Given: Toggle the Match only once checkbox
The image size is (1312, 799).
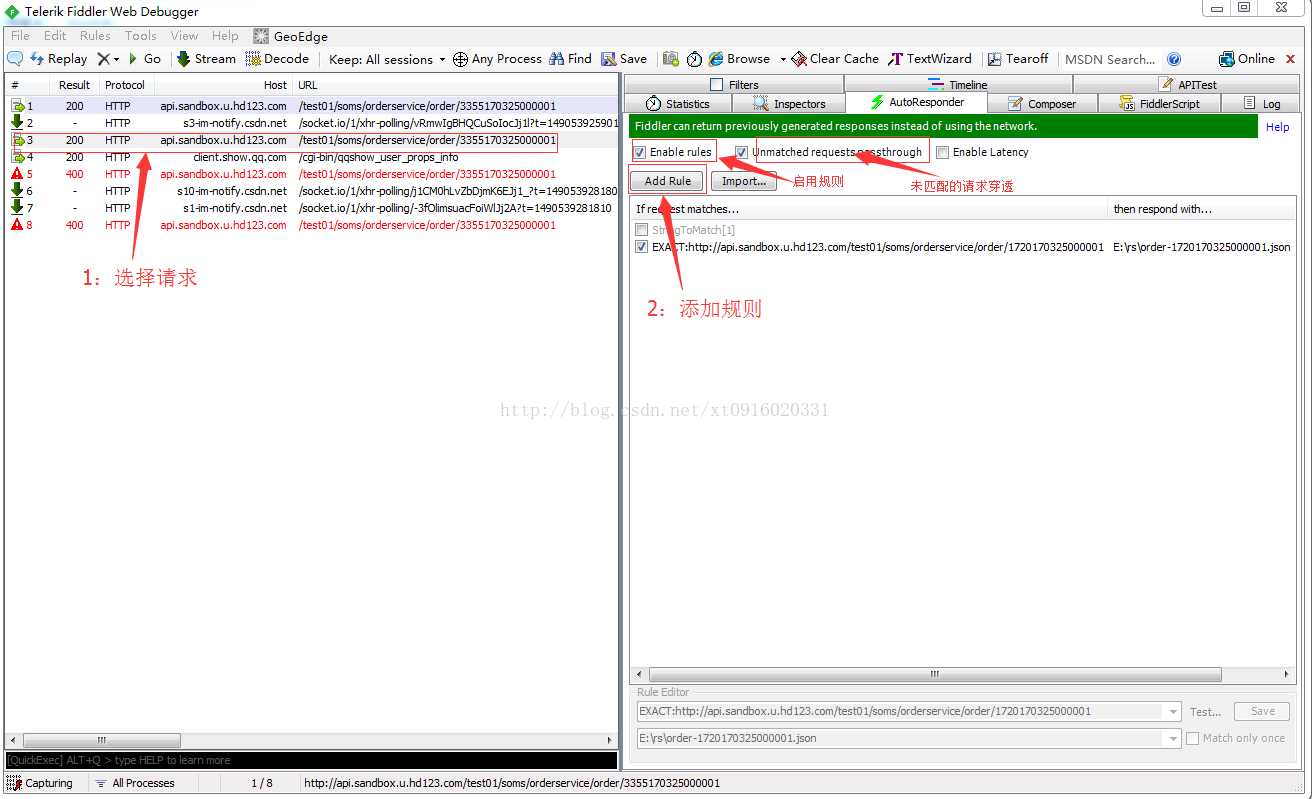Looking at the screenshot, I should (1193, 738).
